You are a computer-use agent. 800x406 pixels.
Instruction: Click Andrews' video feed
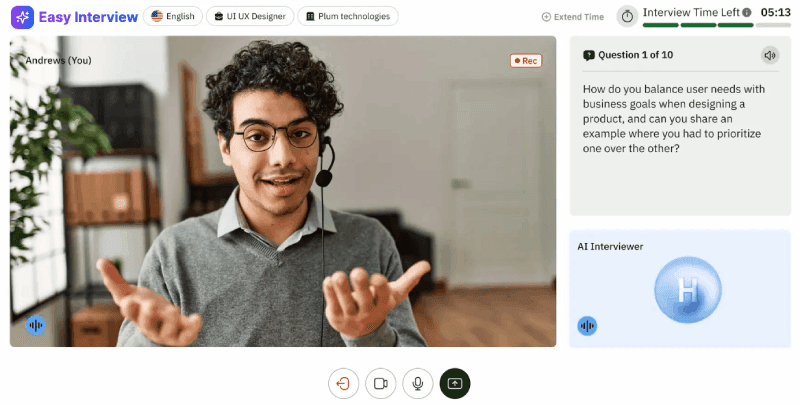point(283,191)
